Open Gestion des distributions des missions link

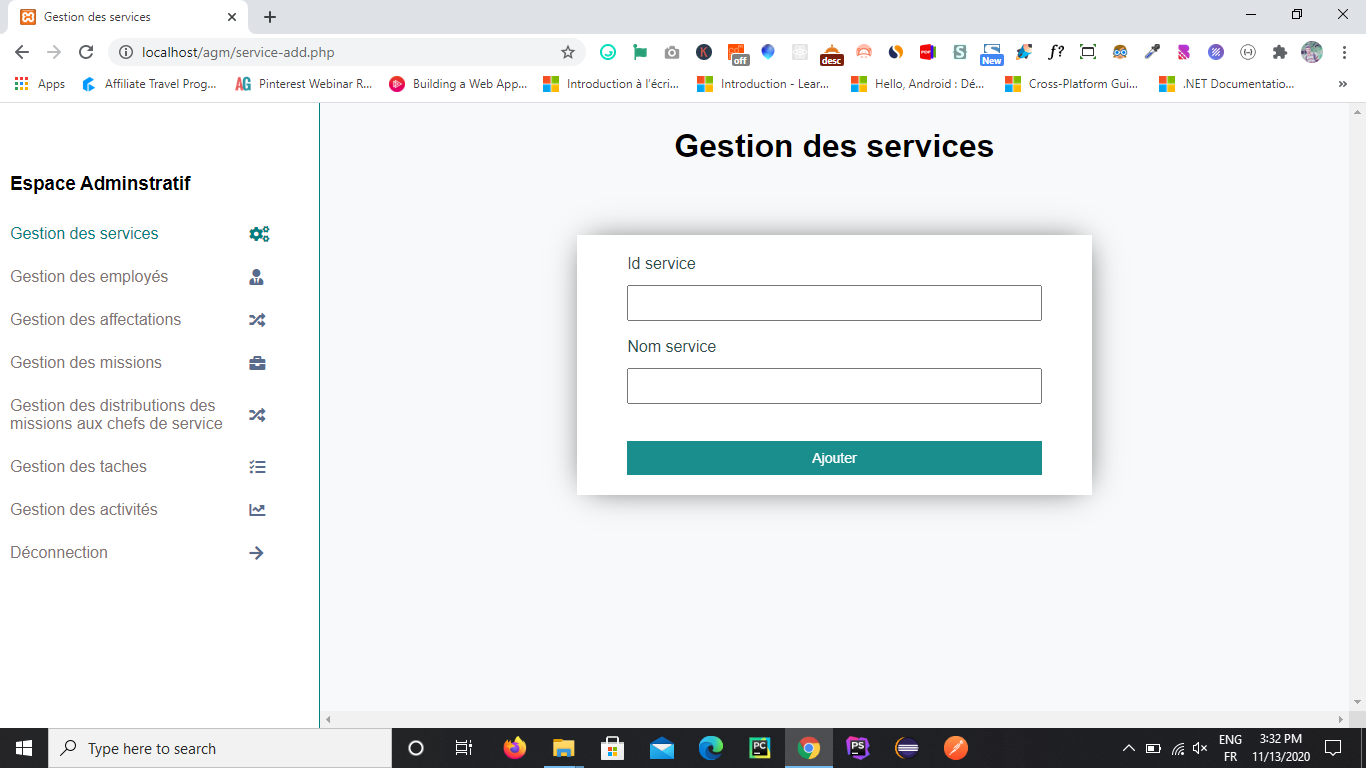pyautogui.click(x=116, y=414)
